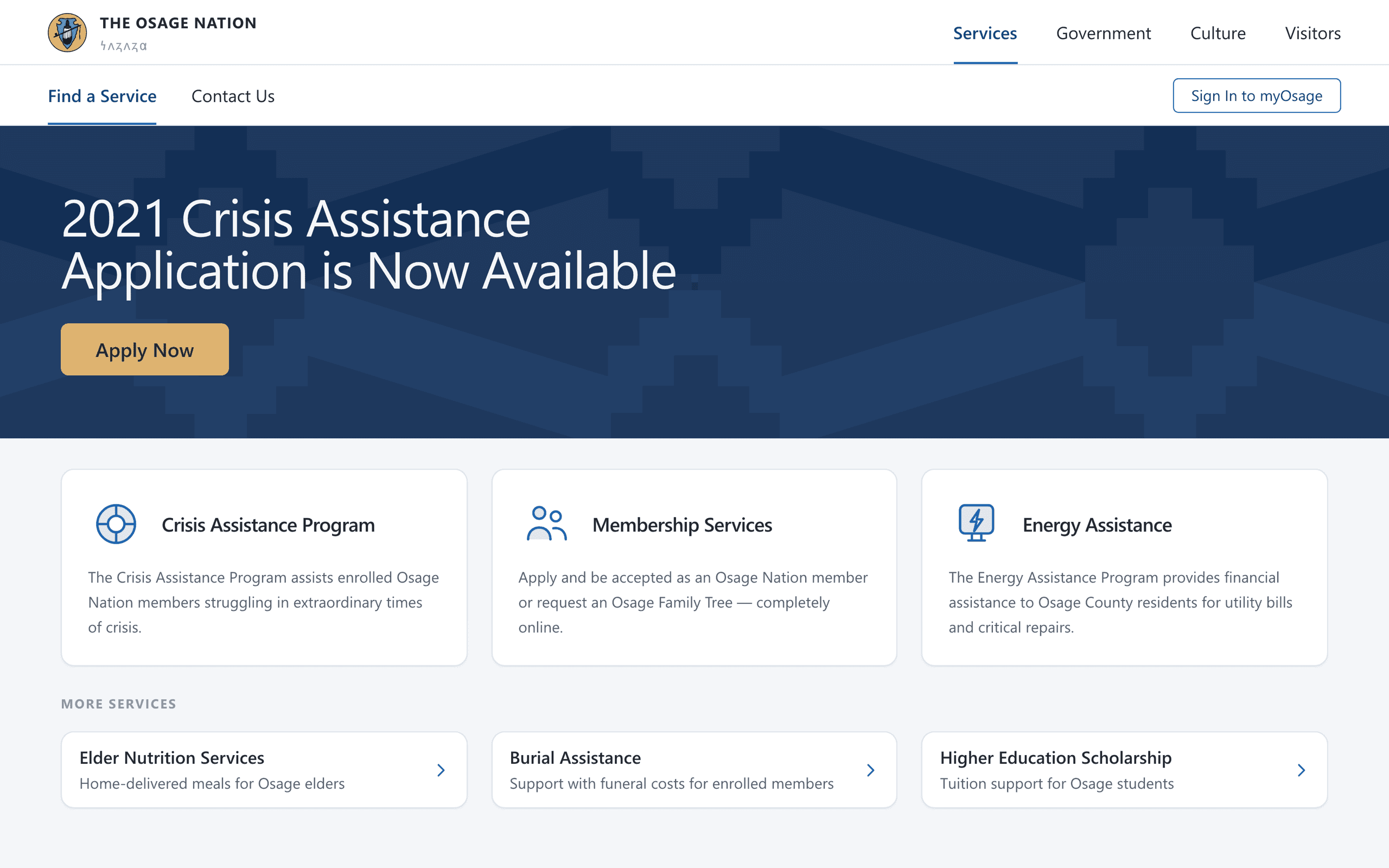This screenshot has width=1389, height=868.
Task: Open the Government menu
Action: click(1103, 33)
